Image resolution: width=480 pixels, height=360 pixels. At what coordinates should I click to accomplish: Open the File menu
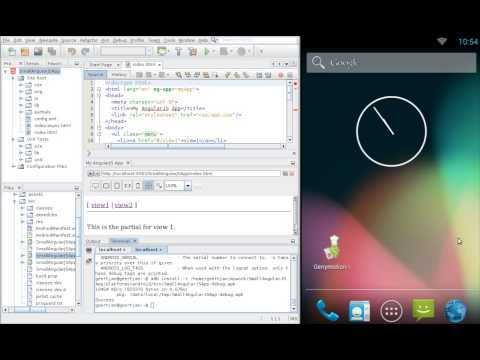(7, 40)
